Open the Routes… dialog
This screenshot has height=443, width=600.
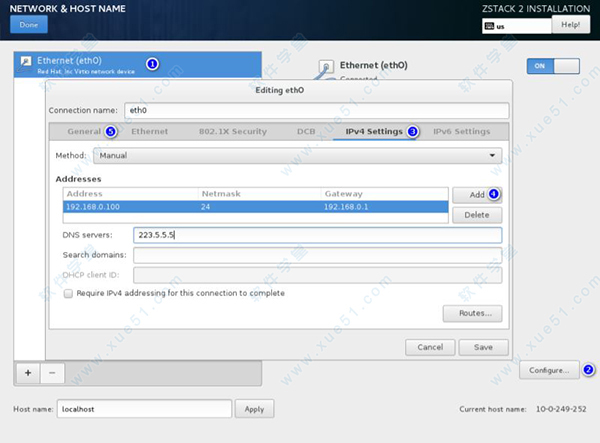pyautogui.click(x=471, y=314)
